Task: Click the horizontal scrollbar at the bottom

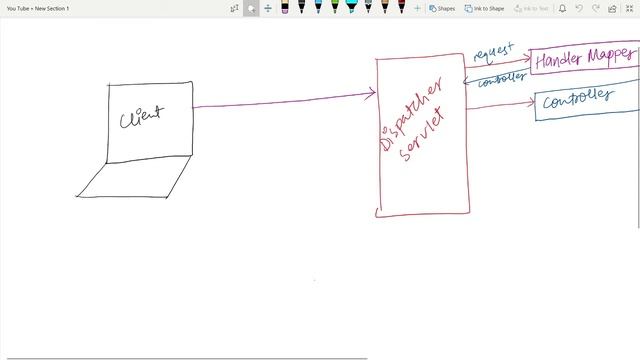Action: tap(187, 358)
